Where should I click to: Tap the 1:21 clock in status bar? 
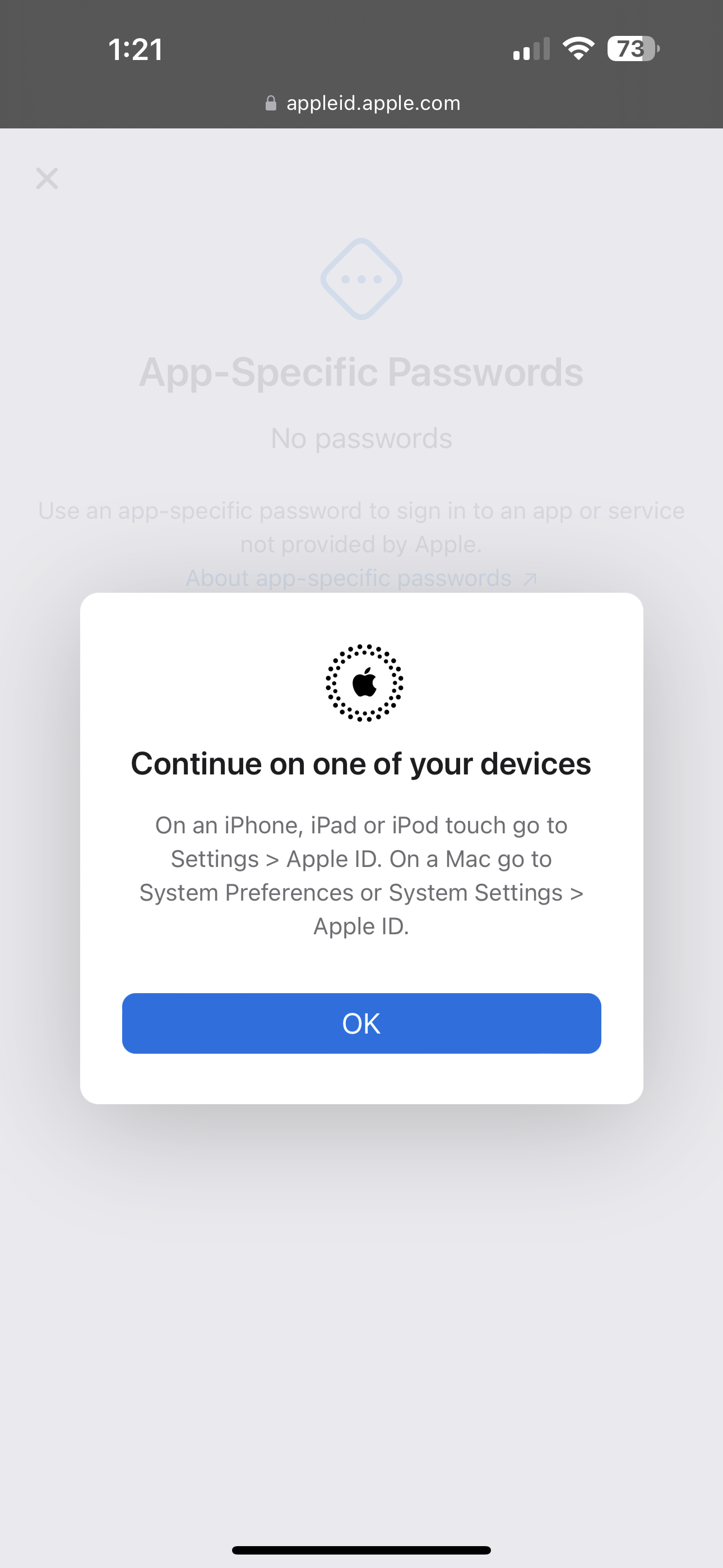(136, 49)
